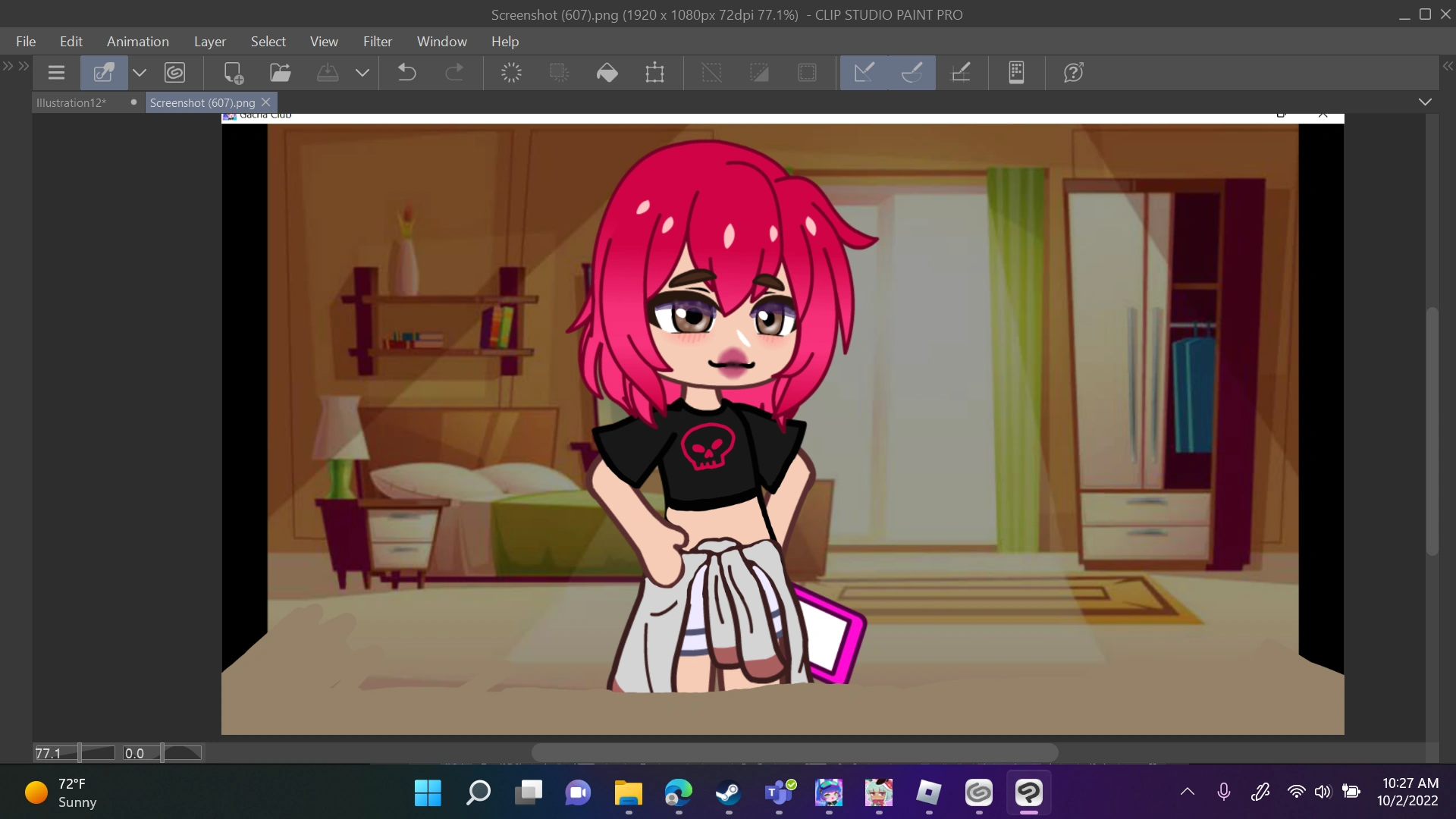Toggle Snap to Ruler
This screenshot has width=1456, height=819.
(864, 73)
